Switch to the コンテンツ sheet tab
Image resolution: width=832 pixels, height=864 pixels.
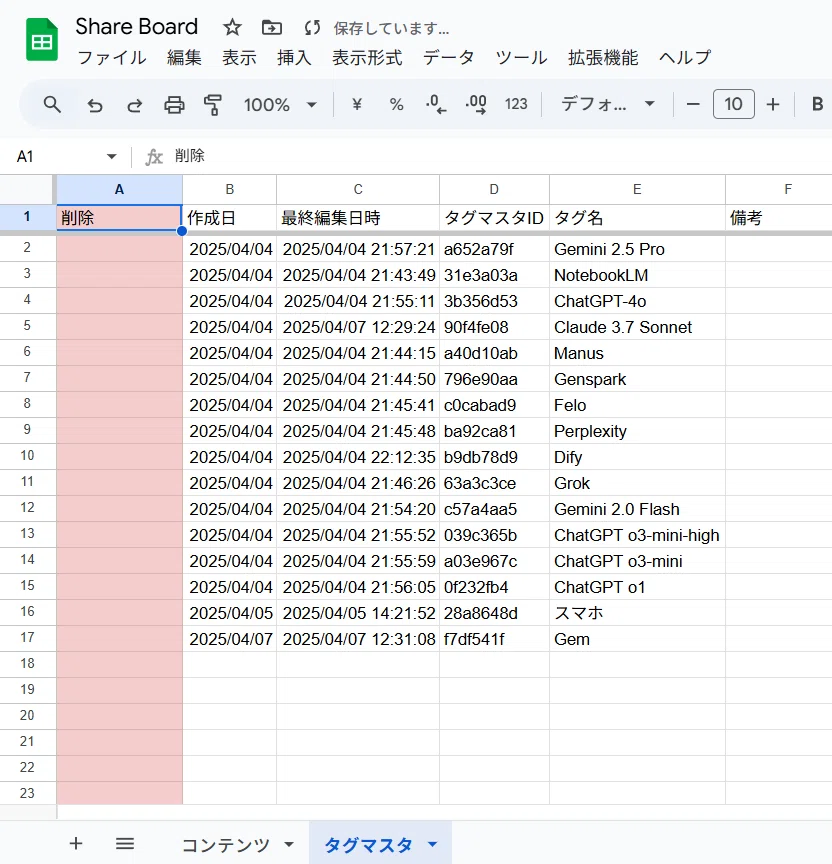click(x=226, y=845)
